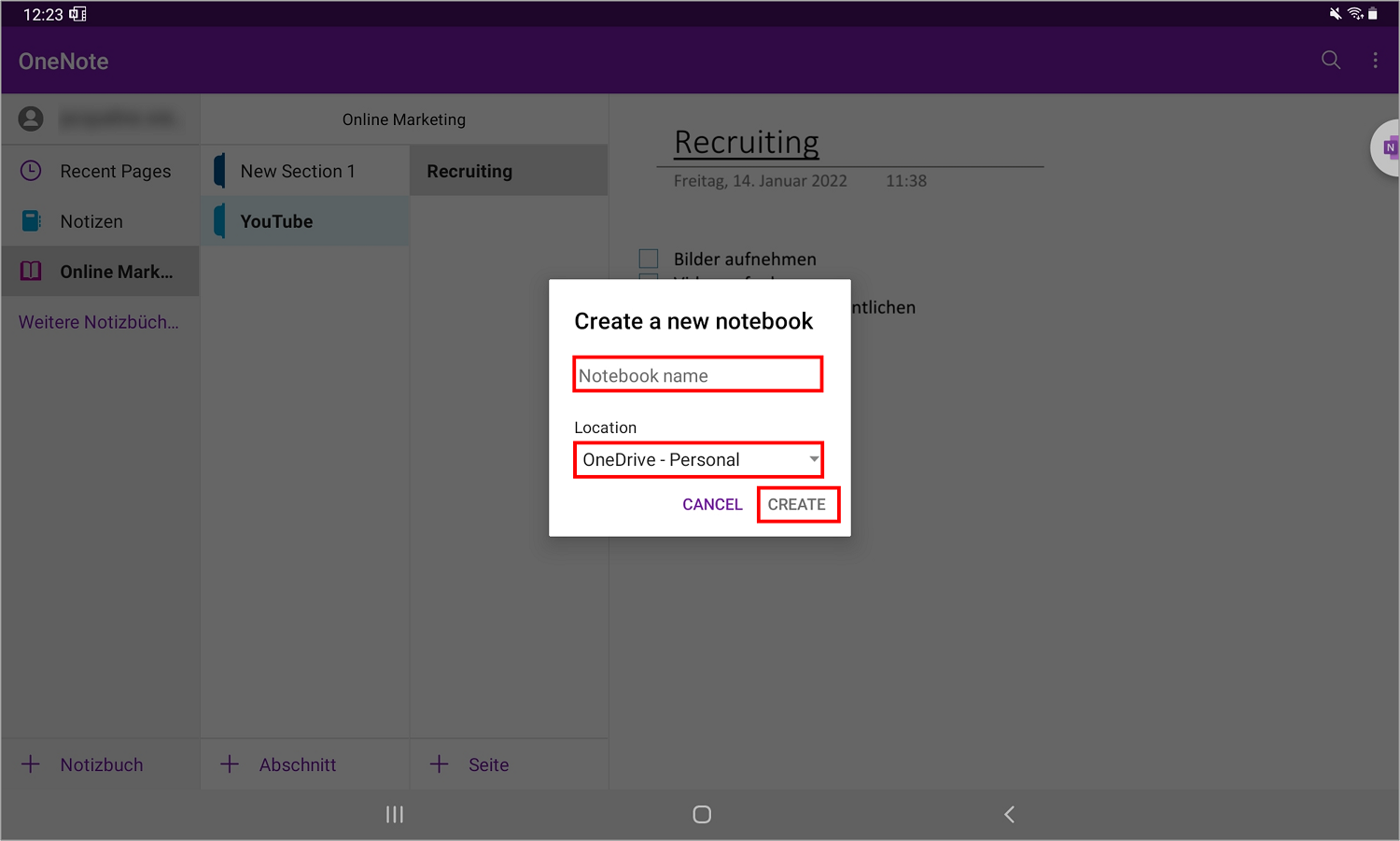1400x841 pixels.
Task: Add a new Seite
Action: point(509,764)
